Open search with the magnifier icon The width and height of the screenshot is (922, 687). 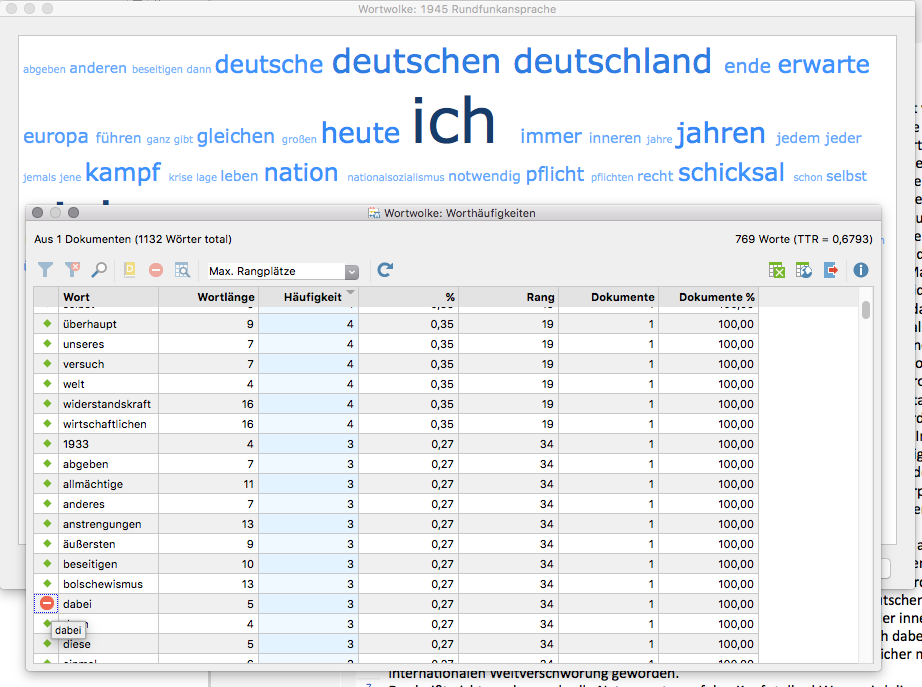coord(99,270)
